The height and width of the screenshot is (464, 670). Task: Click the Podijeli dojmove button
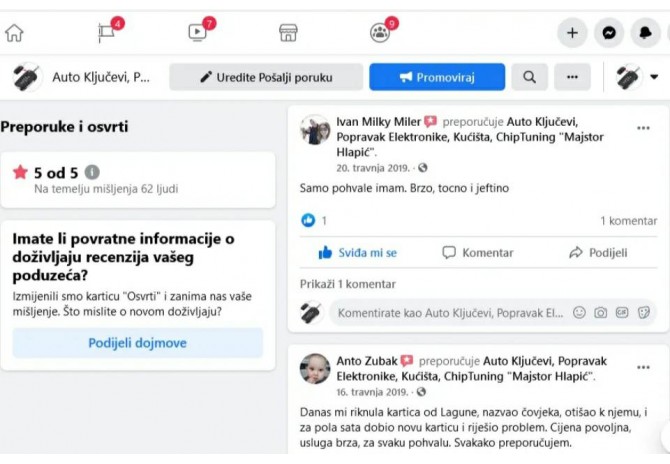[138, 343]
